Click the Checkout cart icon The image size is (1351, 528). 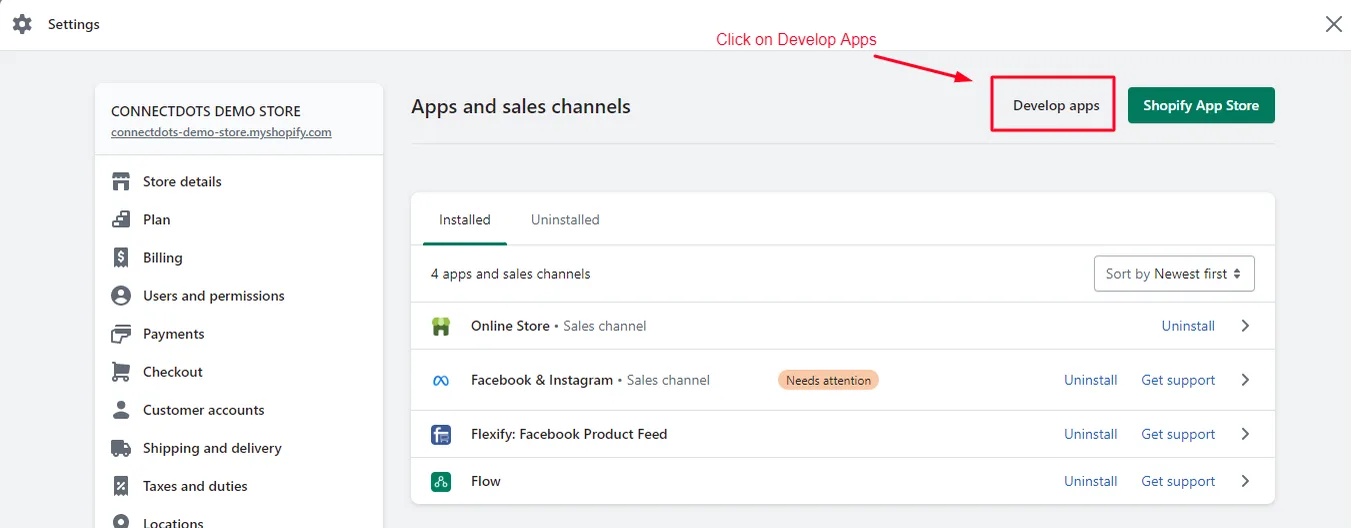point(121,372)
